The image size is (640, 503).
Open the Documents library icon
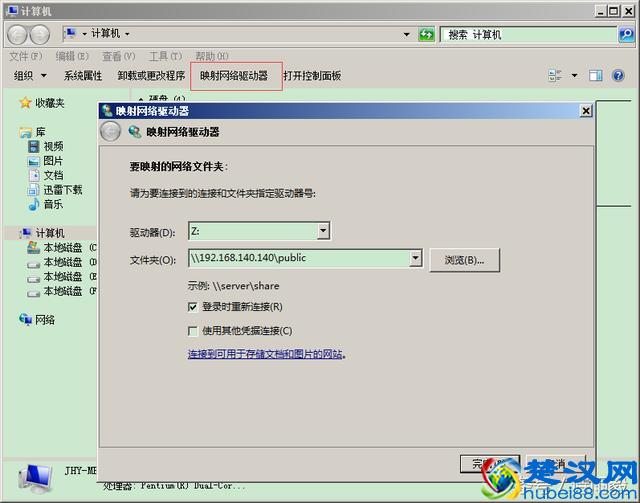point(33,175)
